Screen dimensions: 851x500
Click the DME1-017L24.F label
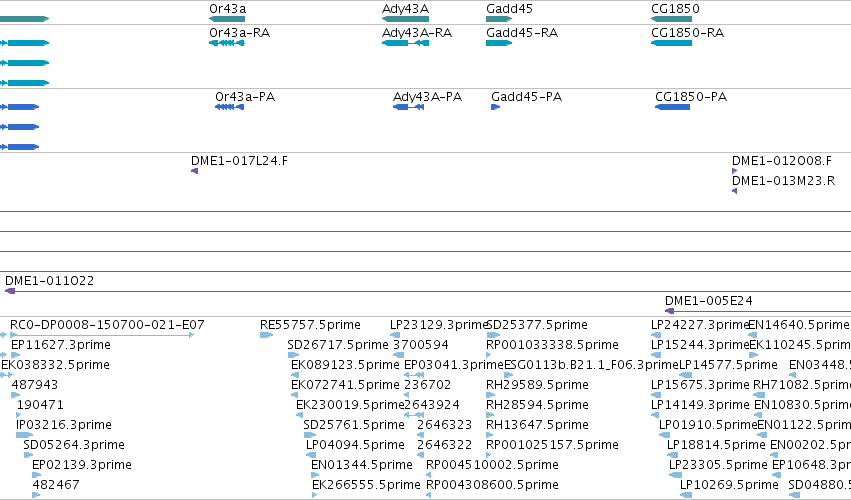pyautogui.click(x=239, y=161)
